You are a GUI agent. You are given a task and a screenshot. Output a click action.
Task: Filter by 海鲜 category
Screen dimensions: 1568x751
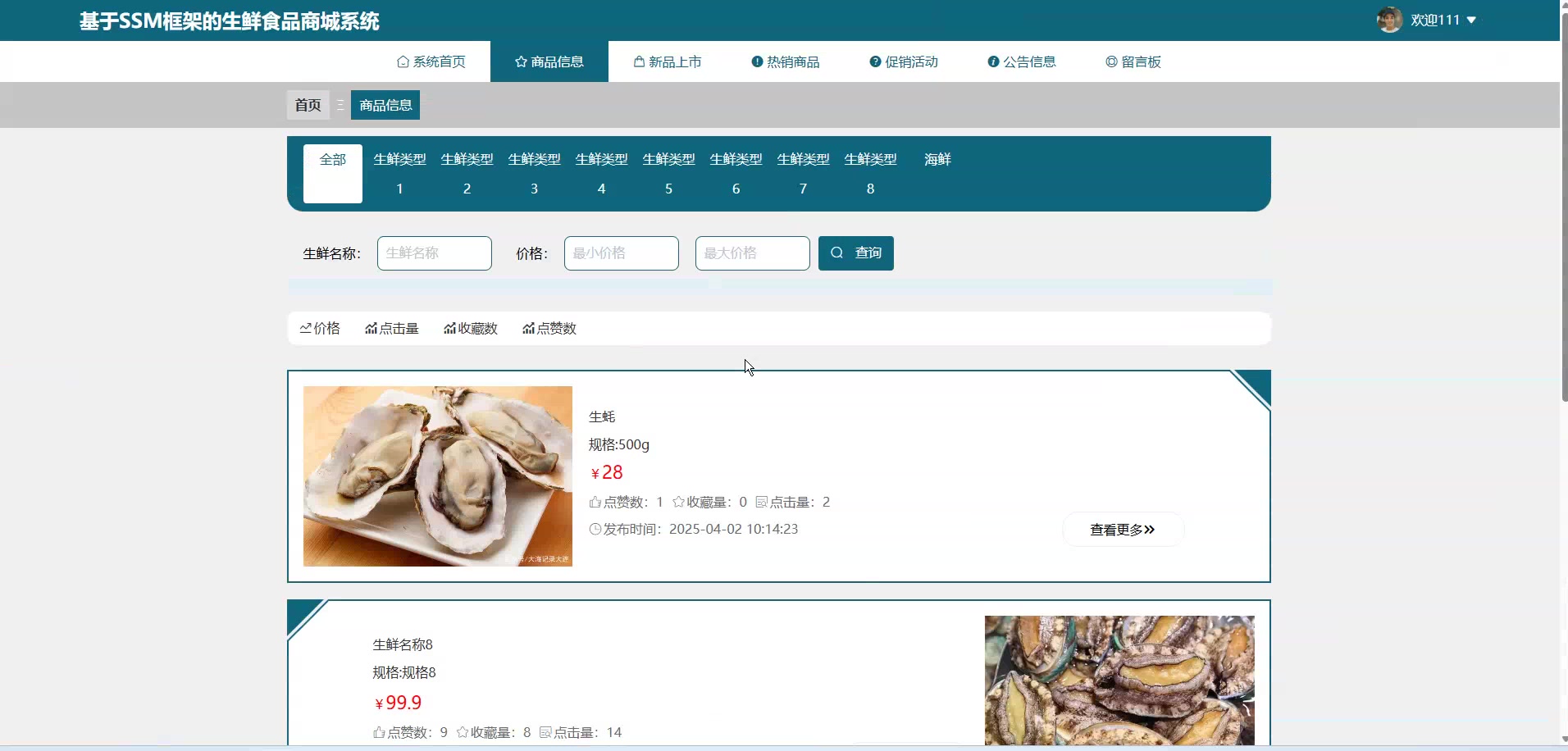point(938,159)
